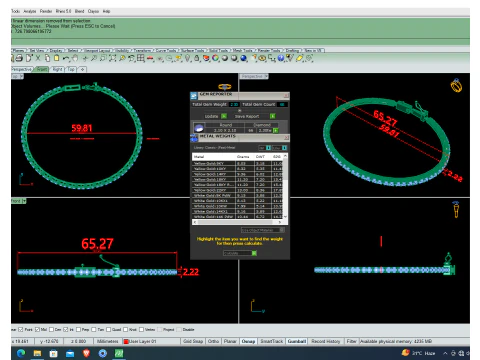Open the Curve Tools toolbar tab
This screenshot has height=360, width=480.
(166, 50)
